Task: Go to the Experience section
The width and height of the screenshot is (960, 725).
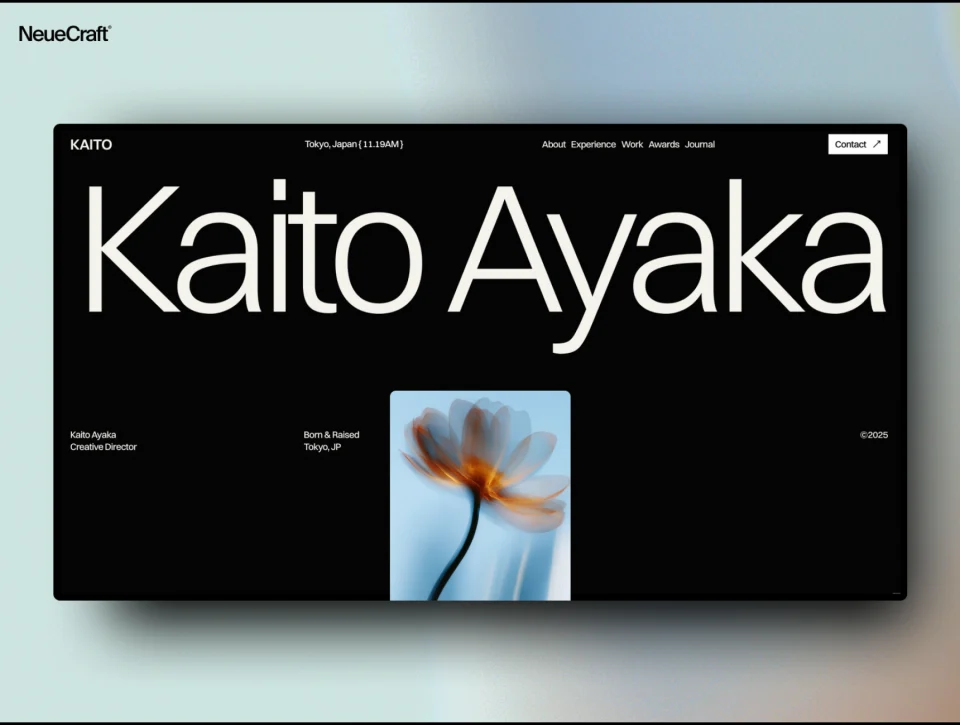Action: click(593, 145)
